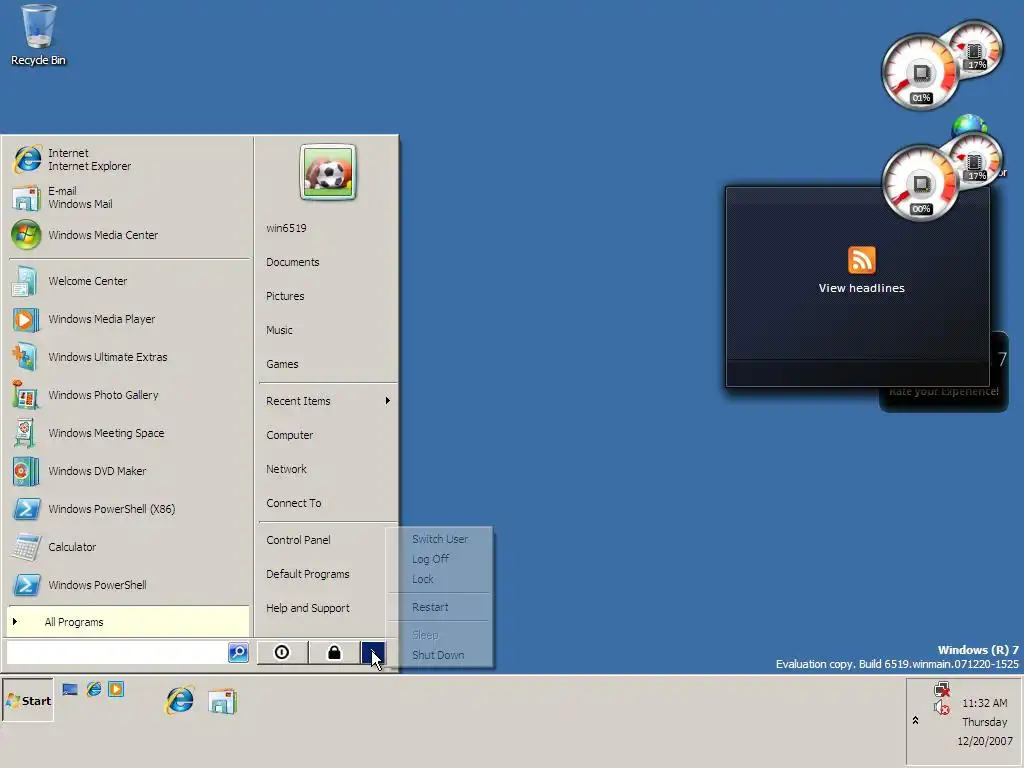Open Windows PowerShell (X86)
Image resolution: width=1024 pixels, height=768 pixels.
128,509
